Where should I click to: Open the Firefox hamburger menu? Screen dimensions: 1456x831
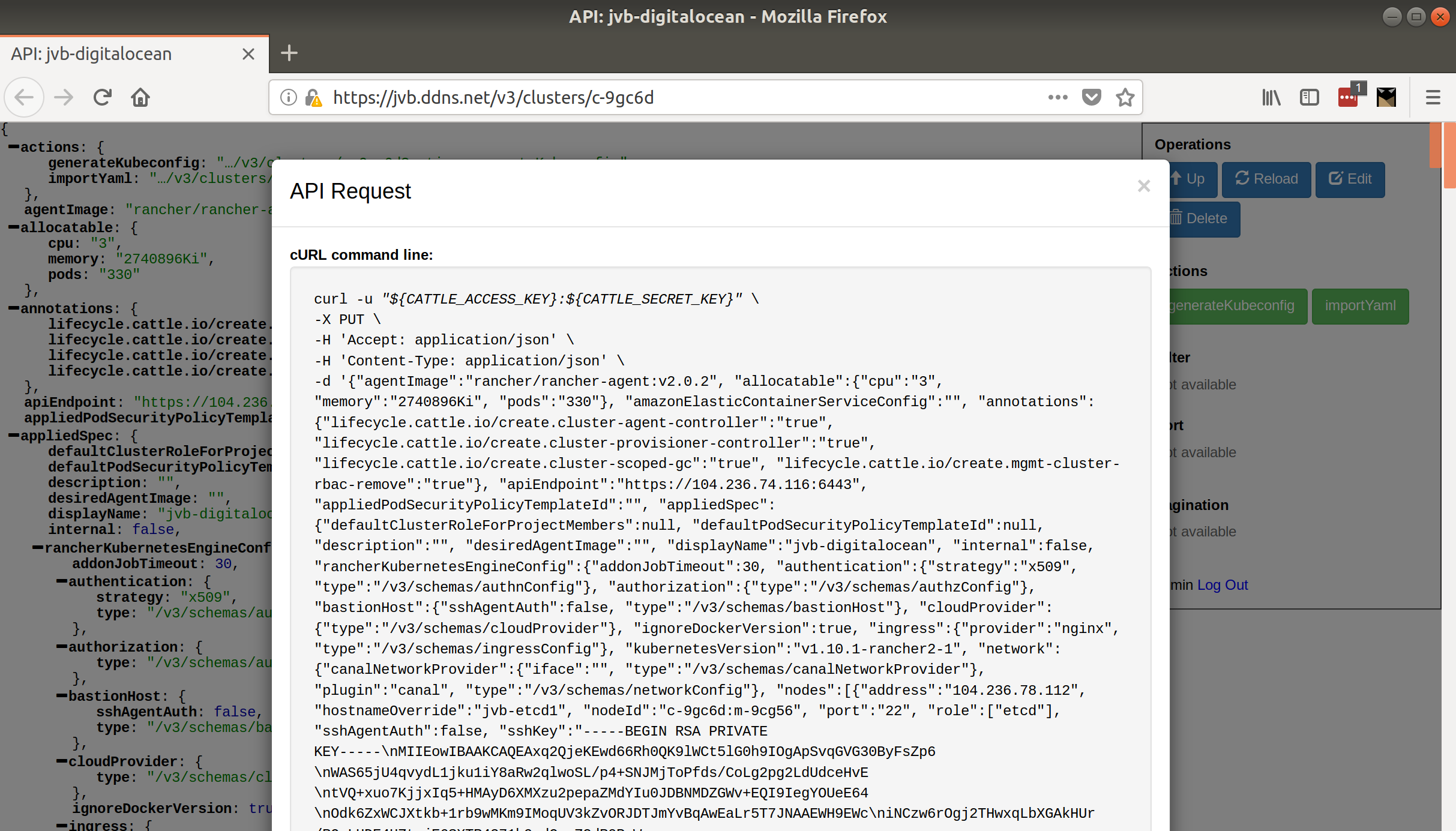coord(1433,97)
